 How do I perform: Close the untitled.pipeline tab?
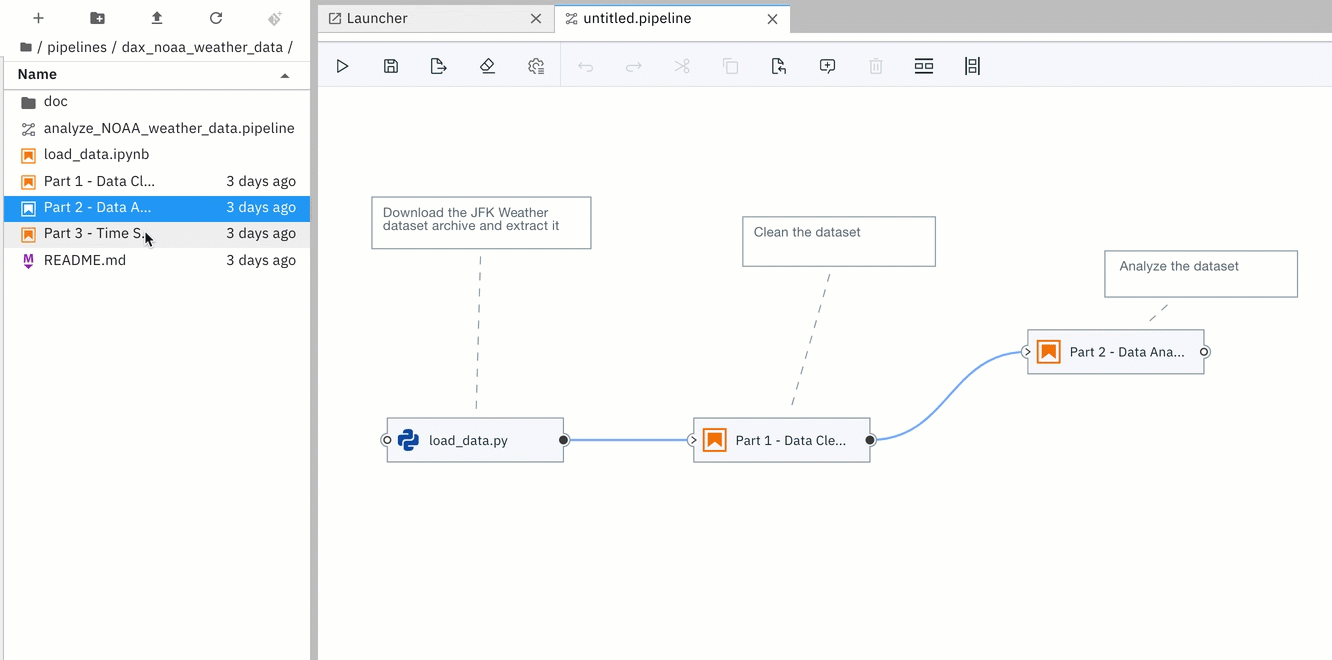point(772,18)
